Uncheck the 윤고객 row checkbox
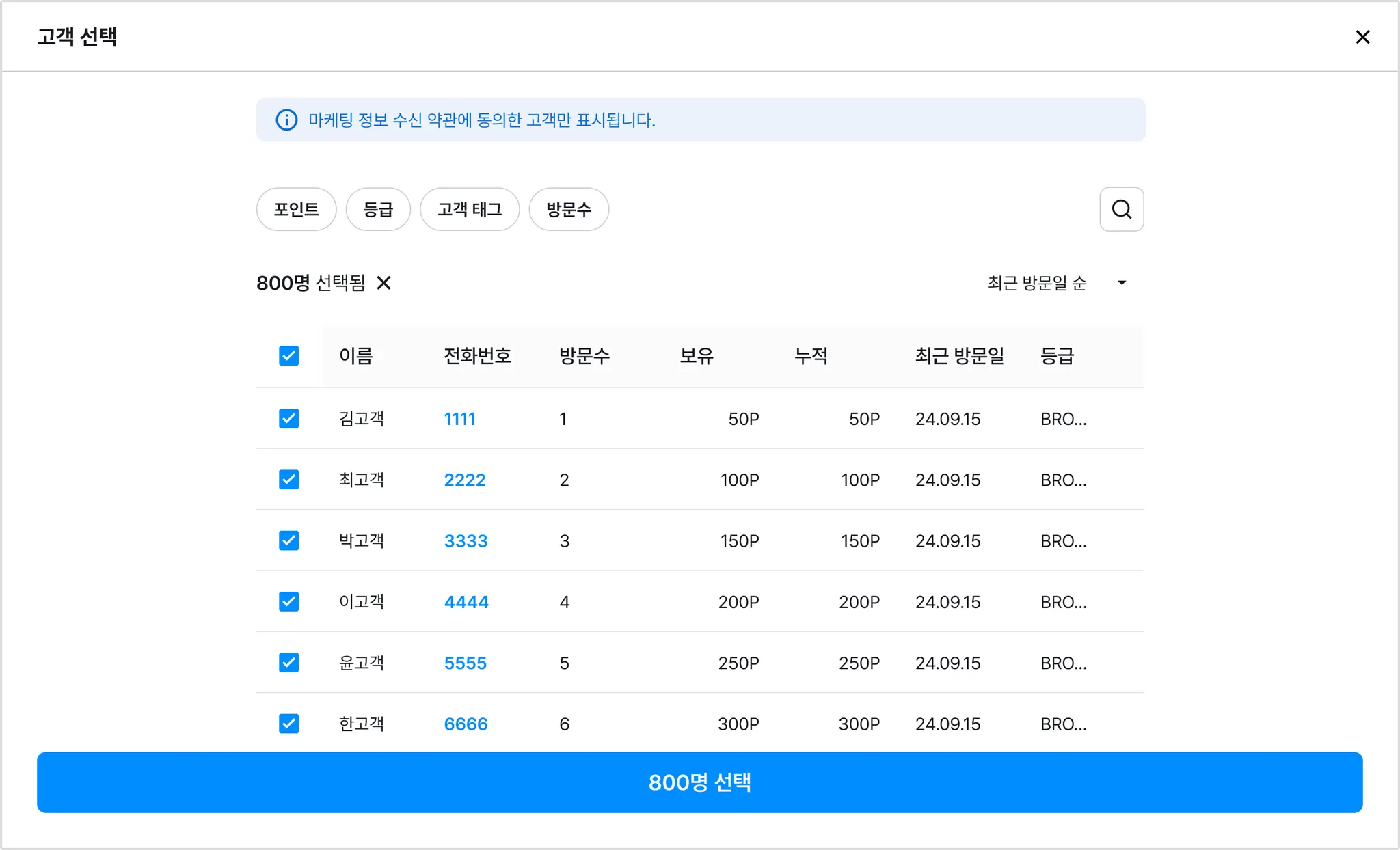This screenshot has height=850, width=1400. [x=288, y=662]
